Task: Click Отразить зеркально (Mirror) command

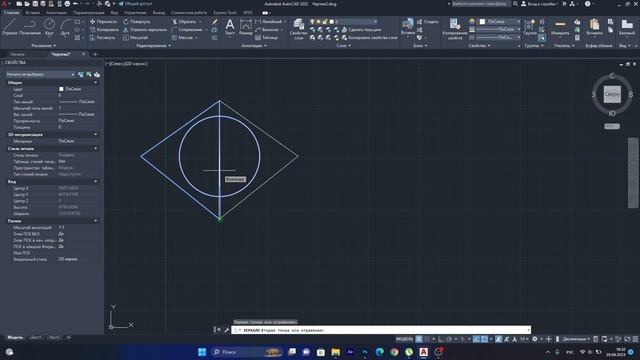Action: click(x=145, y=30)
